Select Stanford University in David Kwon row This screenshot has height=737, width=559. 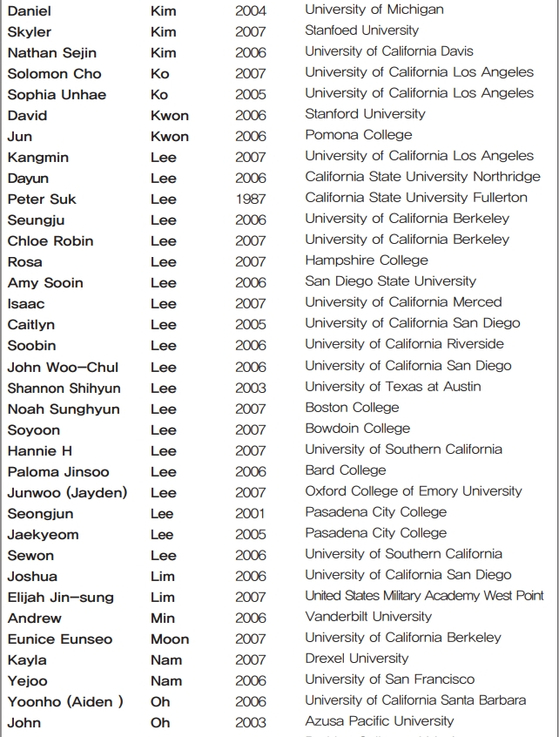[x=365, y=114]
